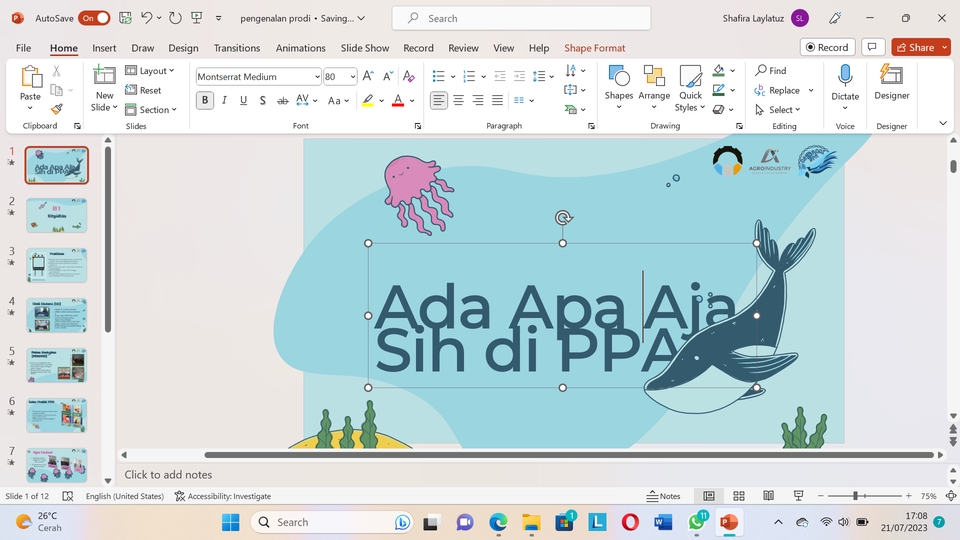Toggle Italic formatting

[x=224, y=100]
